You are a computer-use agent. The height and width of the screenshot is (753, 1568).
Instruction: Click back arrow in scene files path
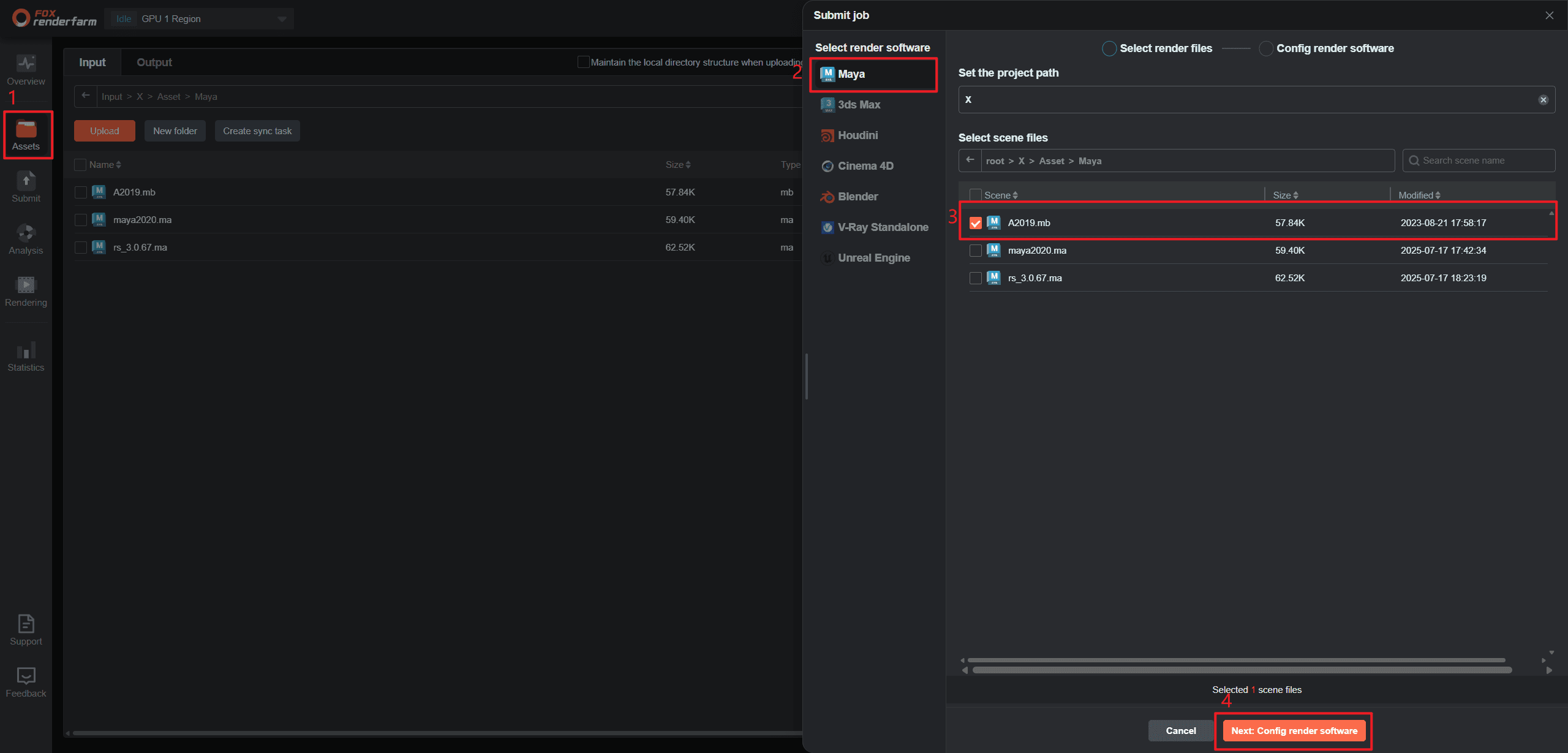970,160
